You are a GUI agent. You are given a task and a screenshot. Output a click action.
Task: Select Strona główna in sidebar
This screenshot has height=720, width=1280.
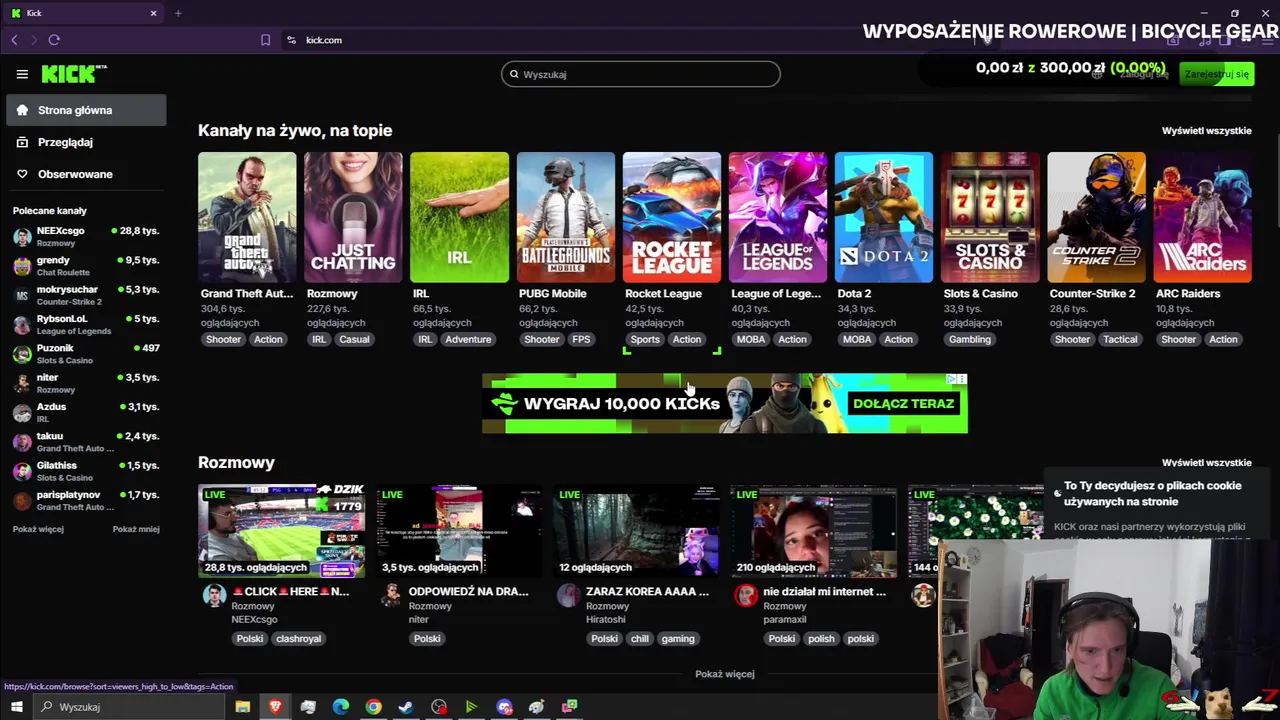click(x=86, y=110)
